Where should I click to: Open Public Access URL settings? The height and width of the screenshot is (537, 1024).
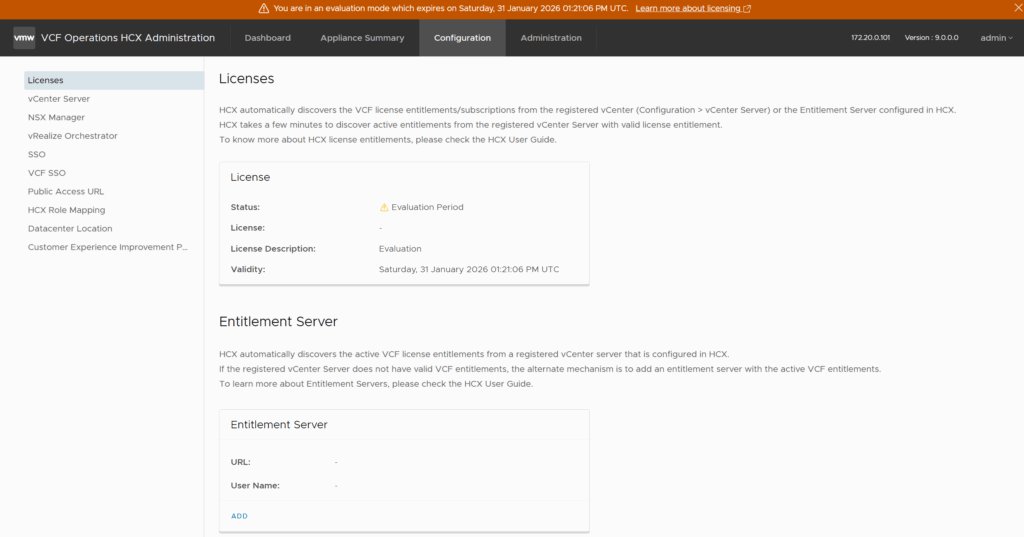[x=66, y=191]
